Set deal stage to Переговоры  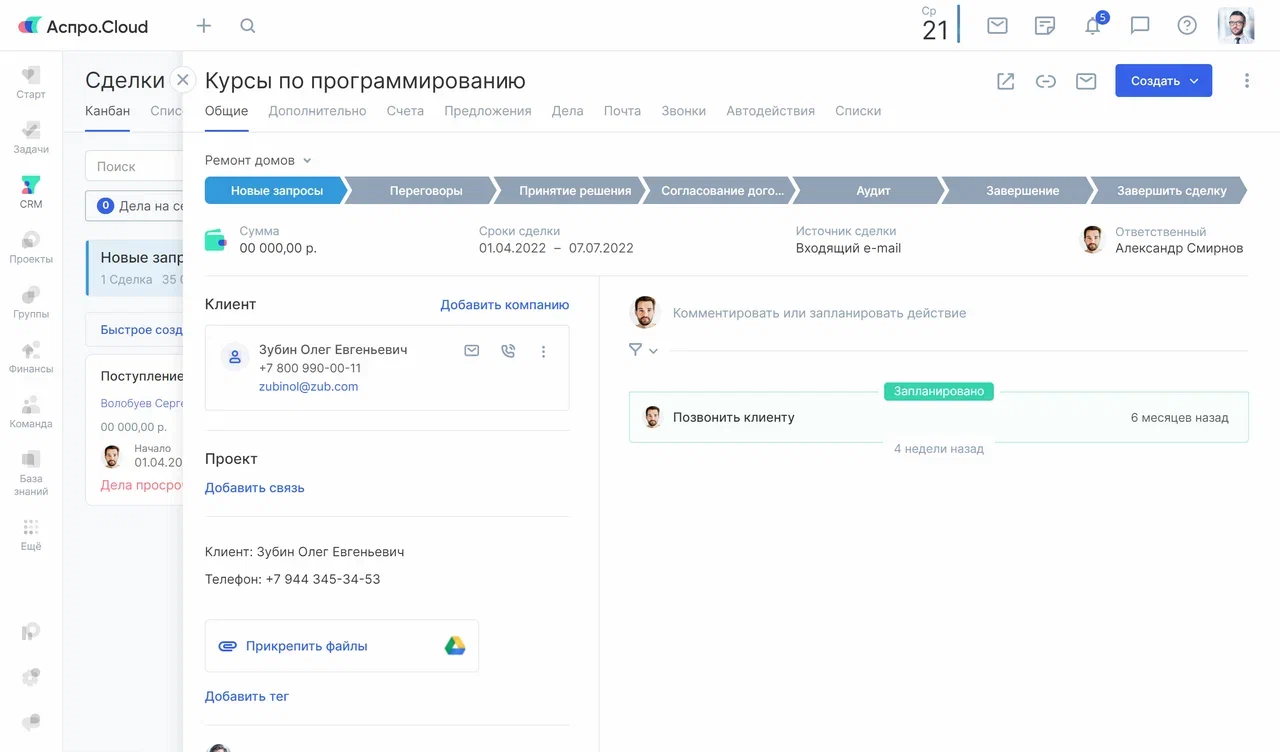click(x=426, y=190)
